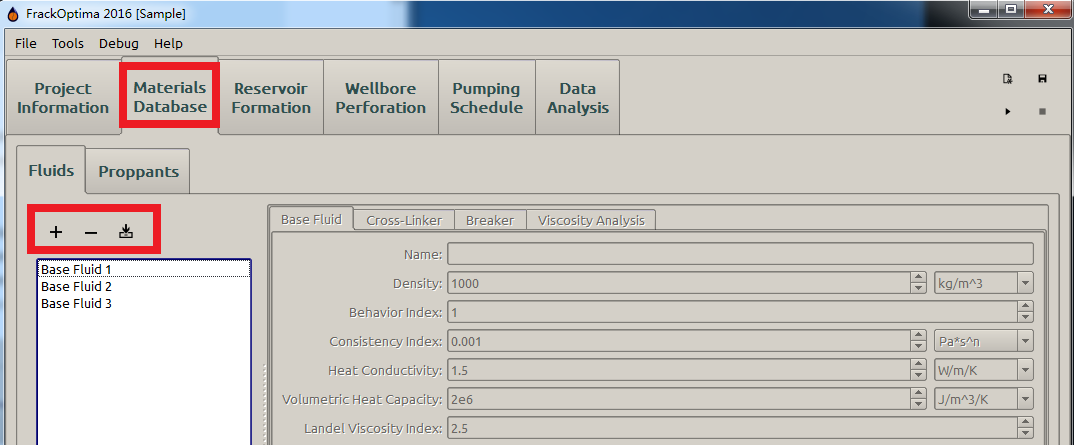Start the simulation with the play icon

click(1008, 111)
